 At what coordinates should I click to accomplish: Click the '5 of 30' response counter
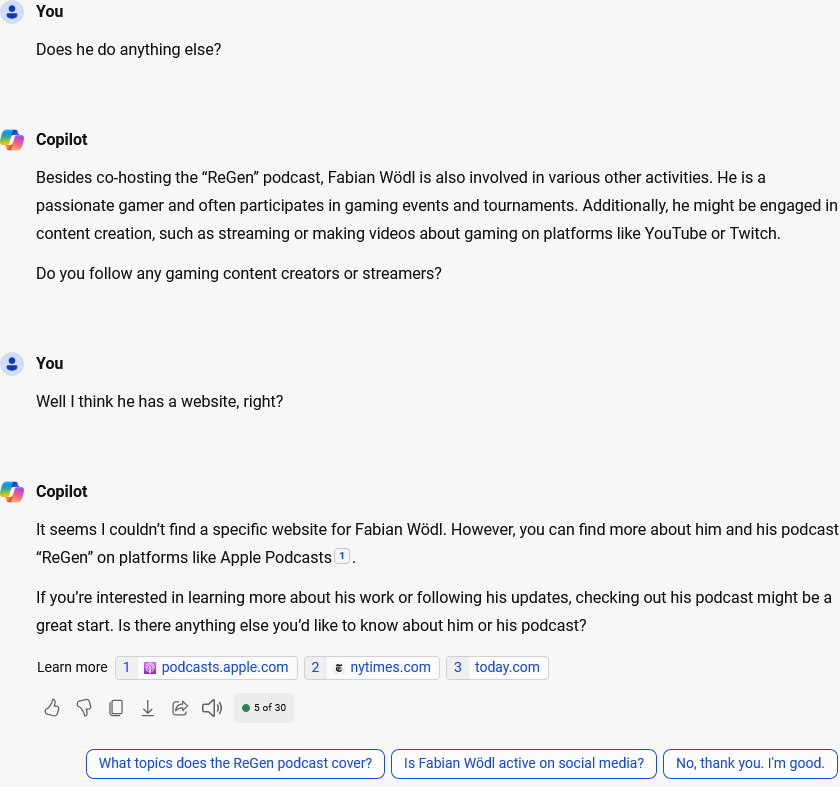point(264,708)
